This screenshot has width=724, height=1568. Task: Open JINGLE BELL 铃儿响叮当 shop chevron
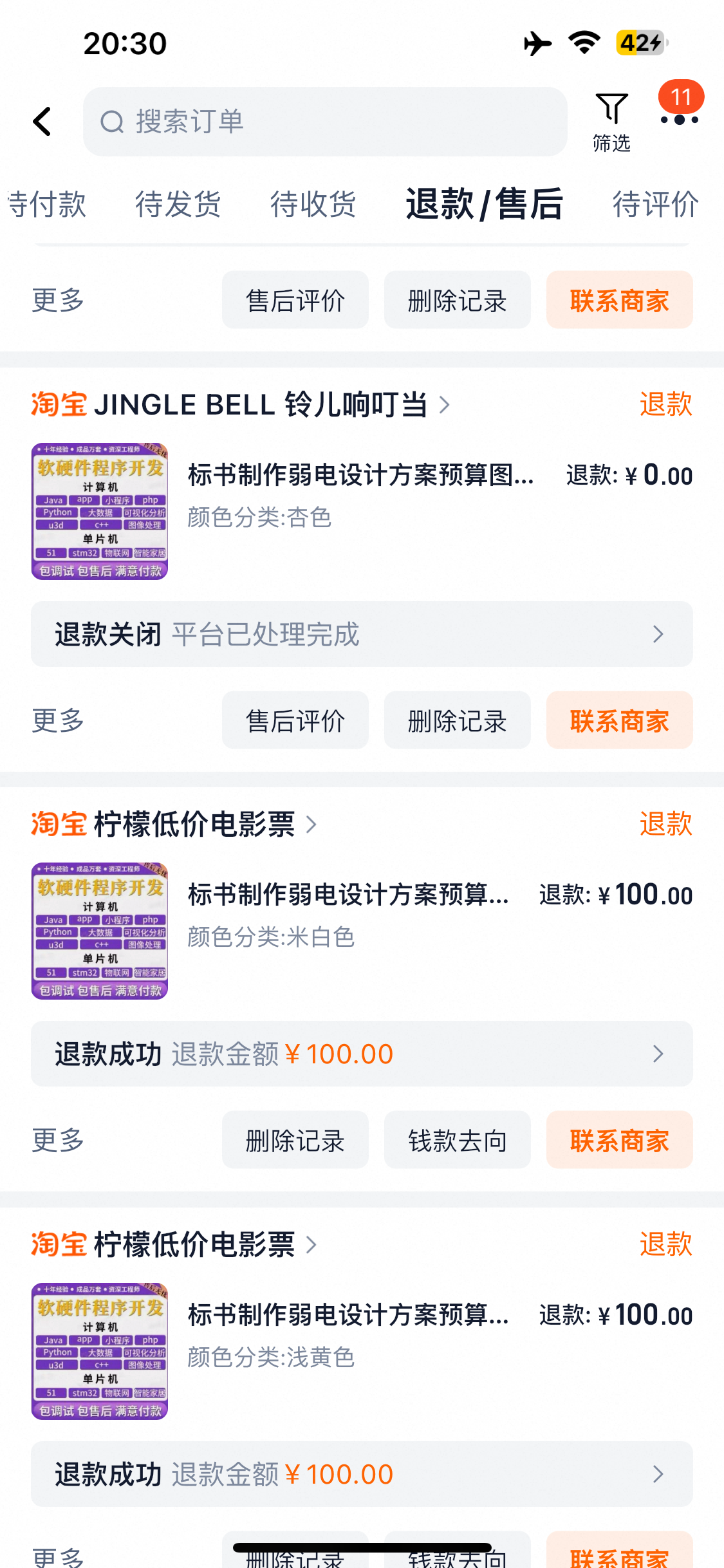[445, 404]
